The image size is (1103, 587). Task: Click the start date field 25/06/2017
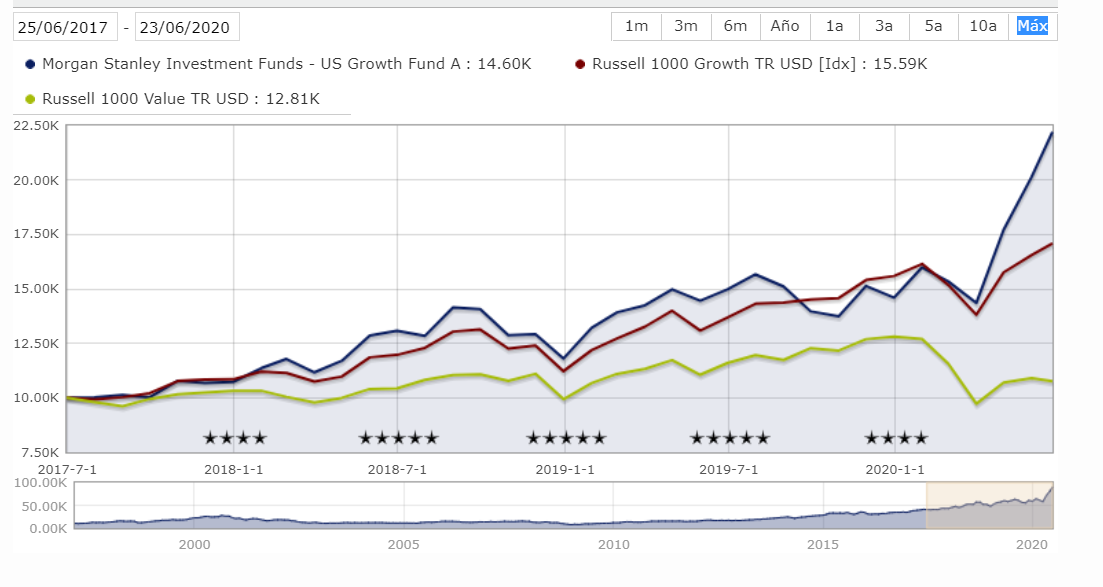point(65,28)
